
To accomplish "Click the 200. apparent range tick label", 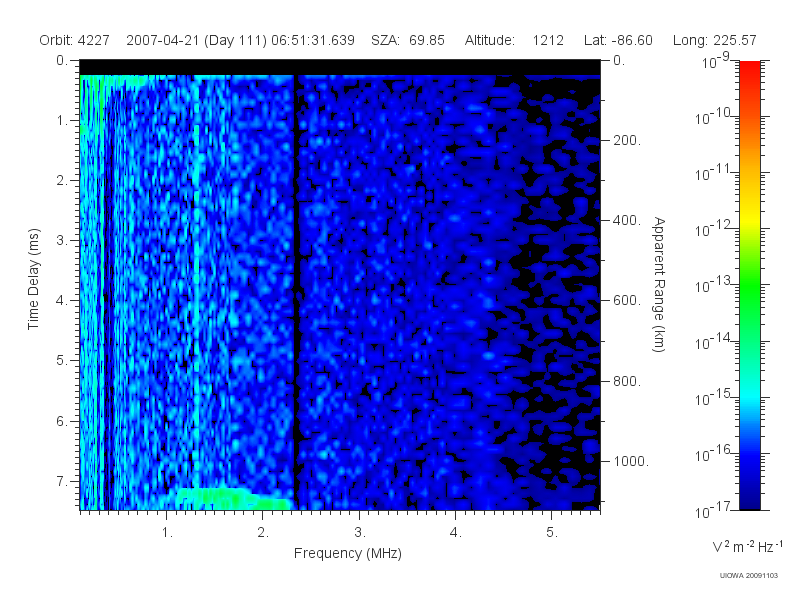I will (626, 140).
